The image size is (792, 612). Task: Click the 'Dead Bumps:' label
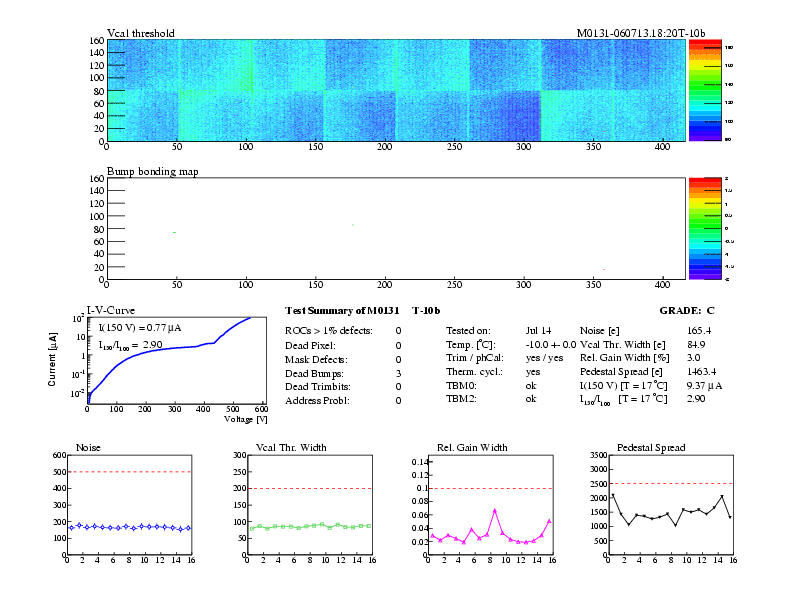(314, 374)
